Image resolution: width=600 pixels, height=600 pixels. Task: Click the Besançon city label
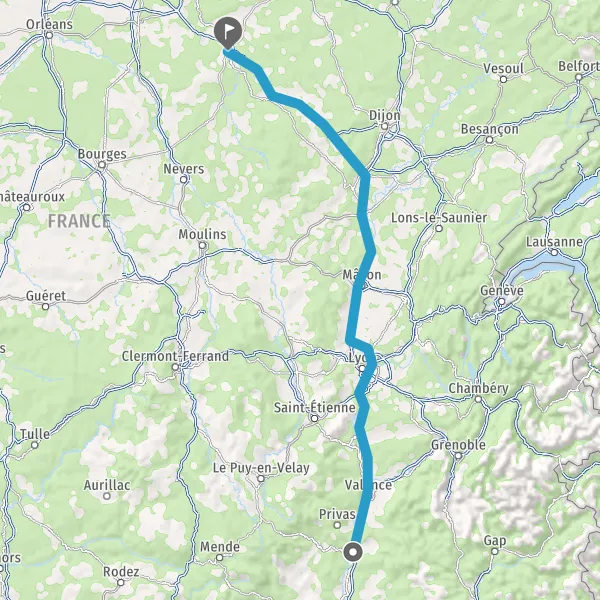click(x=489, y=129)
